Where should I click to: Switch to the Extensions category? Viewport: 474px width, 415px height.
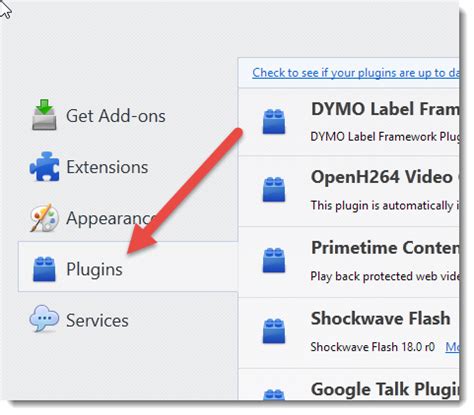click(107, 167)
